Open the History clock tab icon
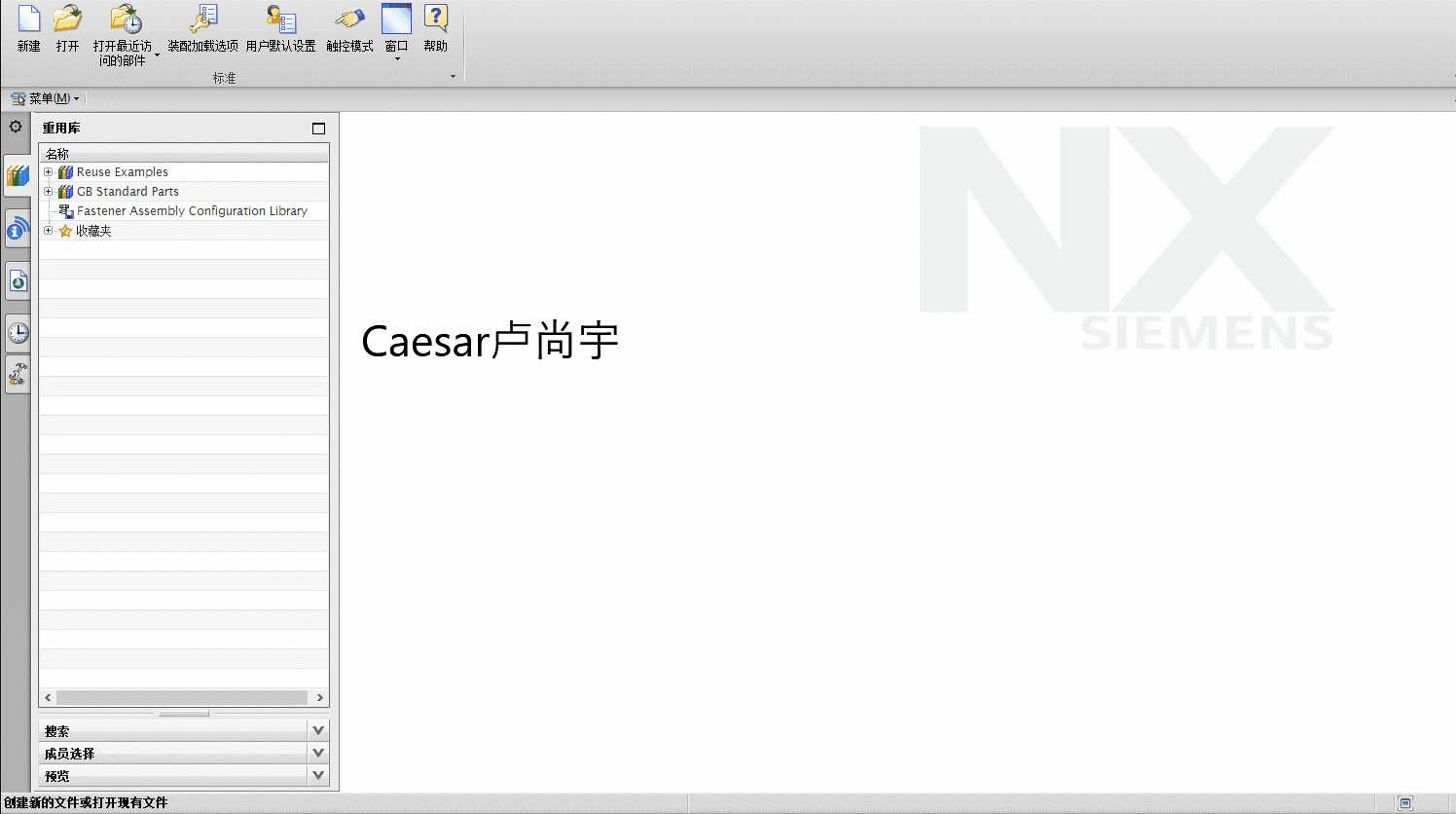Screen dimensions: 1456x814 coord(18,333)
